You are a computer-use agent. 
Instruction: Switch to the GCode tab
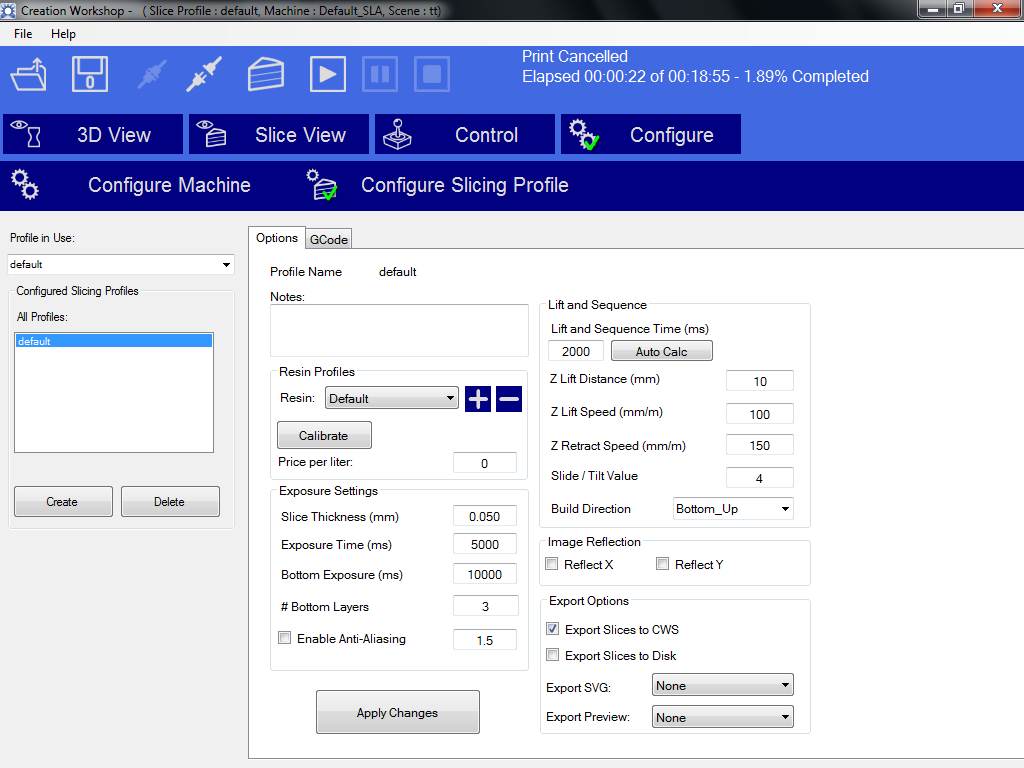329,239
